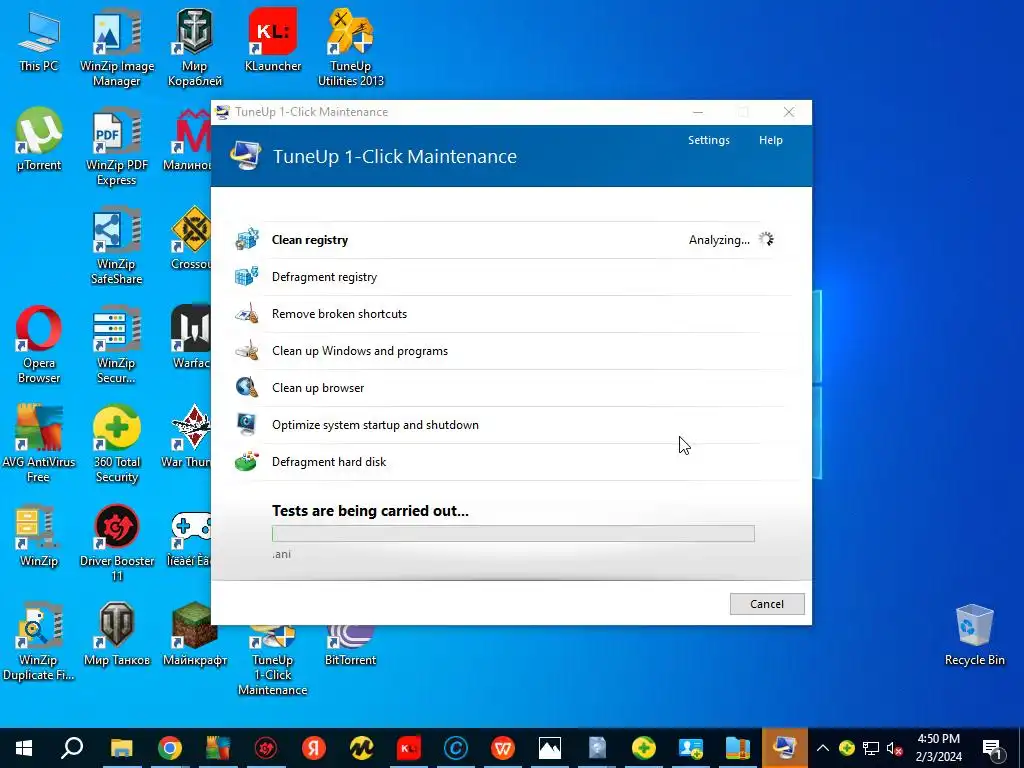Select 'Optimize system startup and shutdown' text

[x=376, y=424]
